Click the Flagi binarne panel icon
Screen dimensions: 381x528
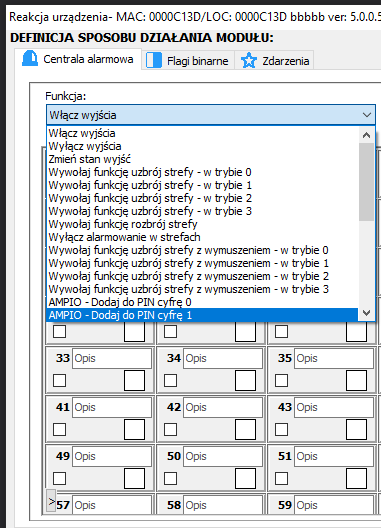(x=154, y=60)
